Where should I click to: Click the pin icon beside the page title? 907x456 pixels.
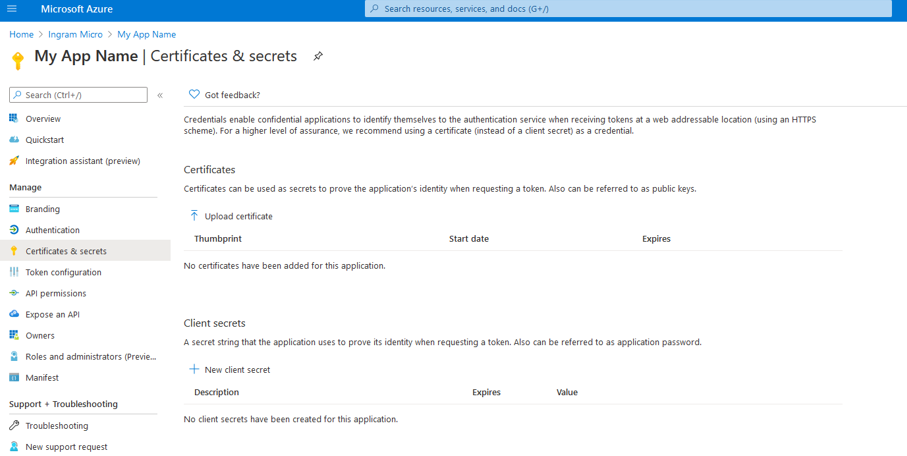tap(318, 56)
